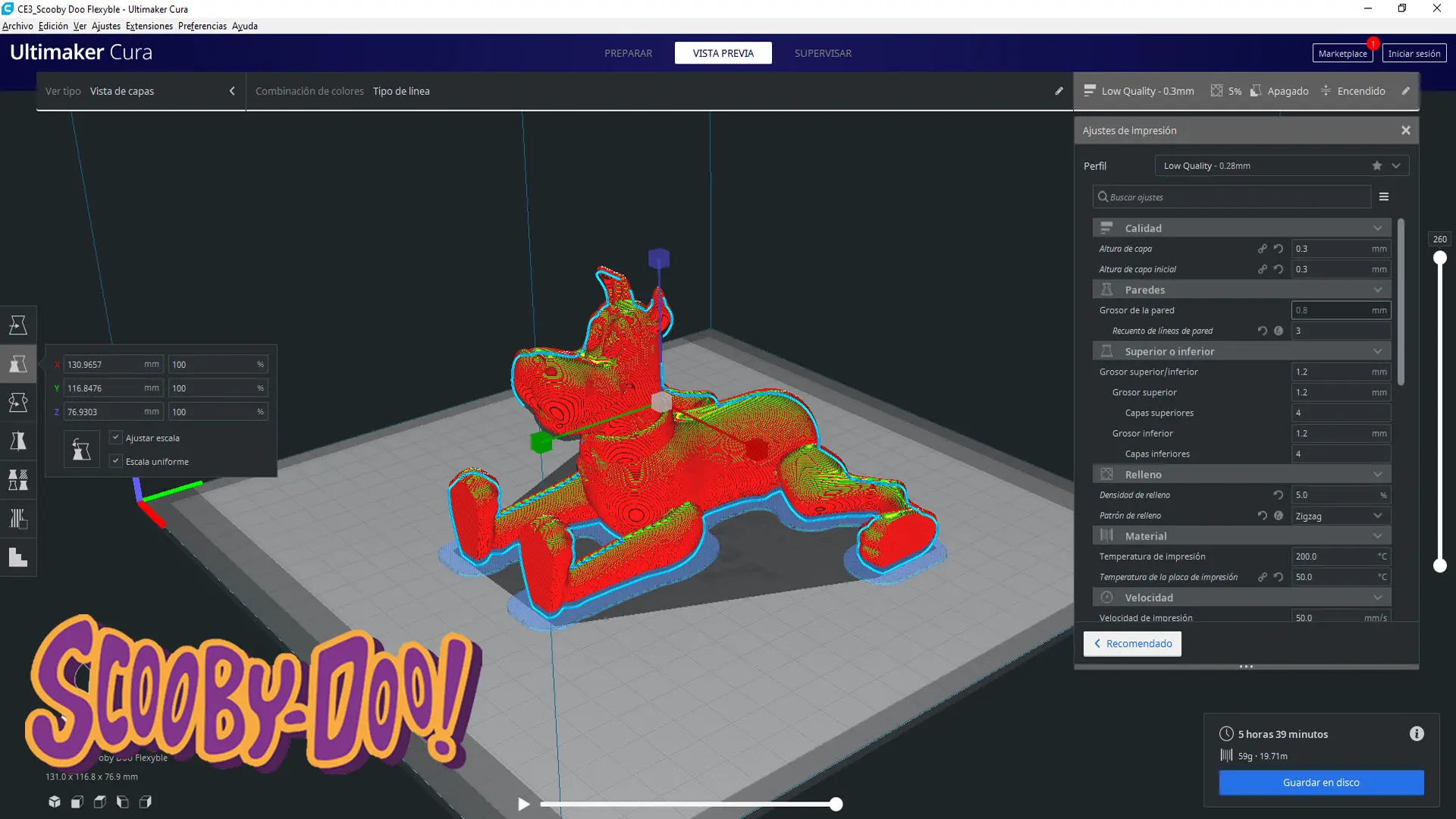Play the layer simulation
This screenshot has height=819, width=1456.
point(523,804)
